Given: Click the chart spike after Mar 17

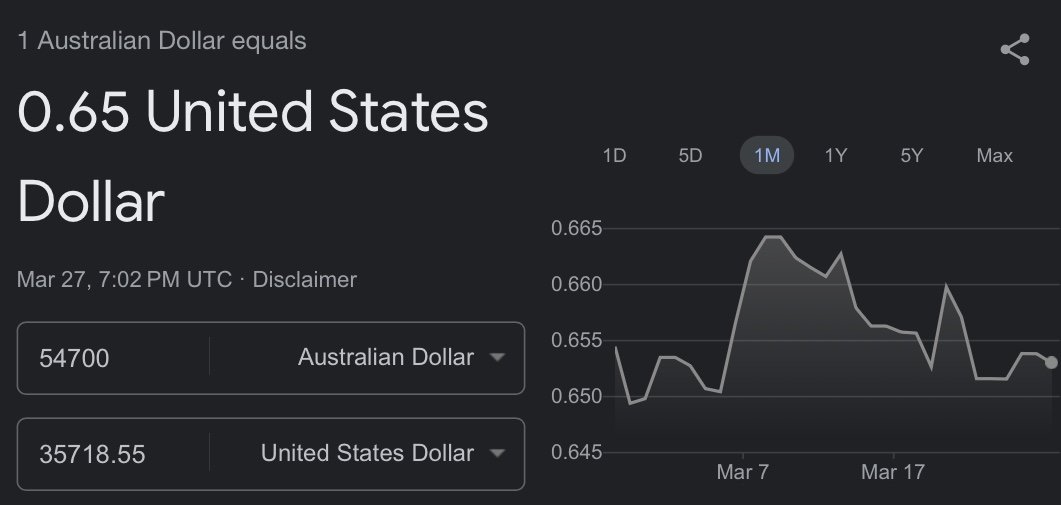Looking at the screenshot, I should point(946,286).
